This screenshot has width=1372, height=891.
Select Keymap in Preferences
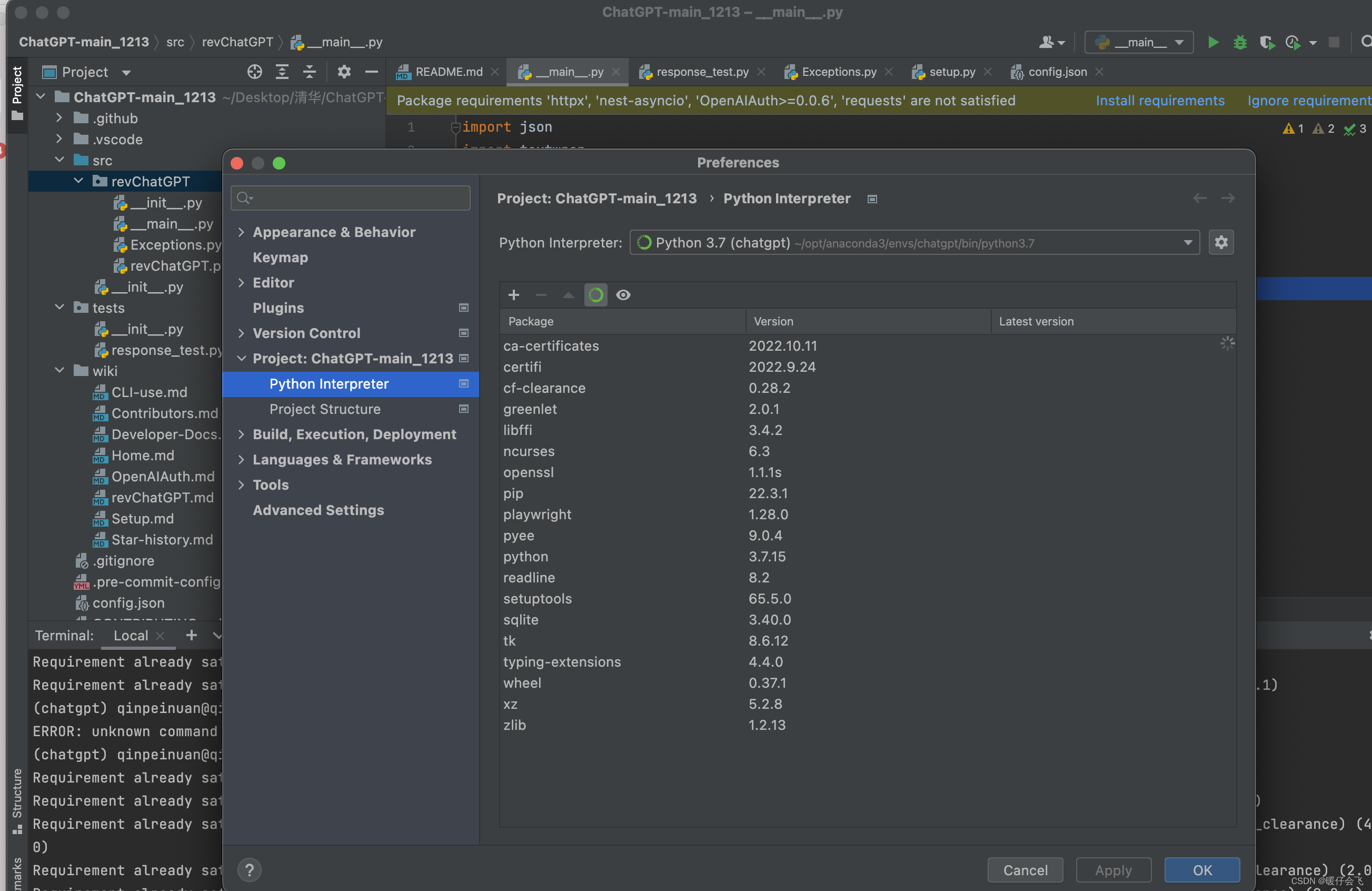[280, 257]
